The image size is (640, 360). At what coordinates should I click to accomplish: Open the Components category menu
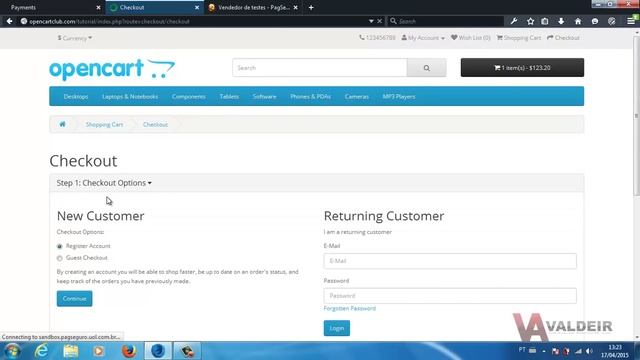(x=189, y=97)
